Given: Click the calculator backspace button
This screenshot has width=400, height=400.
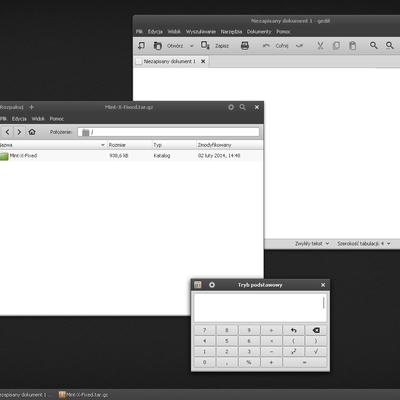Looking at the screenshot, I should [316, 330].
